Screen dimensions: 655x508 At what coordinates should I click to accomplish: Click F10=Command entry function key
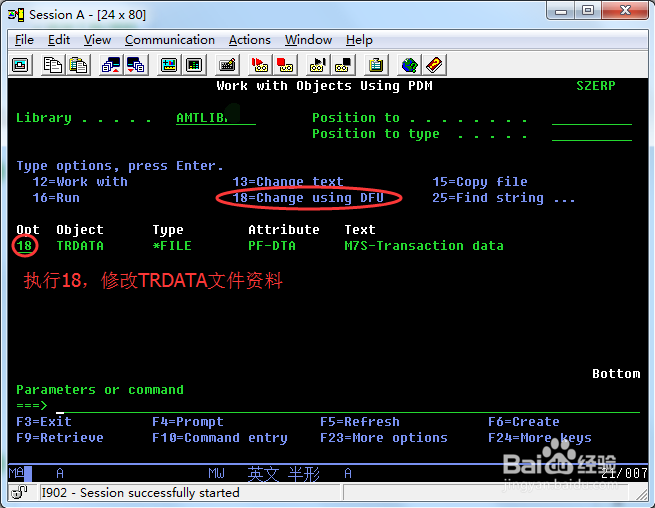[220, 438]
